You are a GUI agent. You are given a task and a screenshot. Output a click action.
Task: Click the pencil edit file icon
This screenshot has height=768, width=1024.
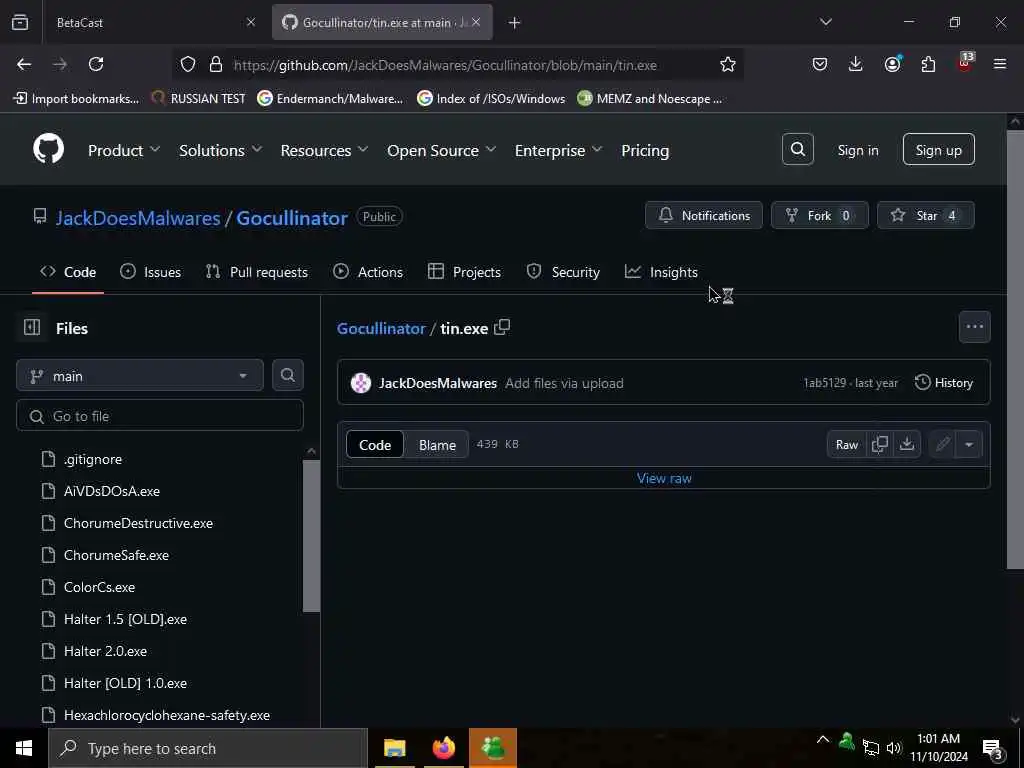(942, 444)
